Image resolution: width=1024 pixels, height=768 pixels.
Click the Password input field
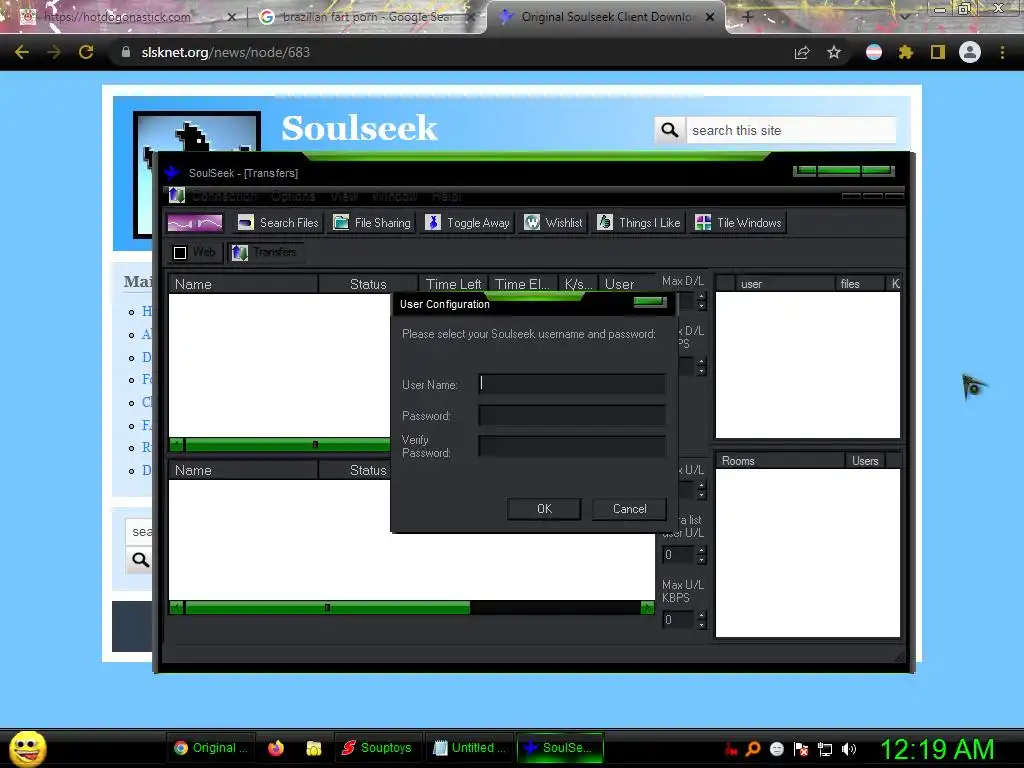coord(572,415)
